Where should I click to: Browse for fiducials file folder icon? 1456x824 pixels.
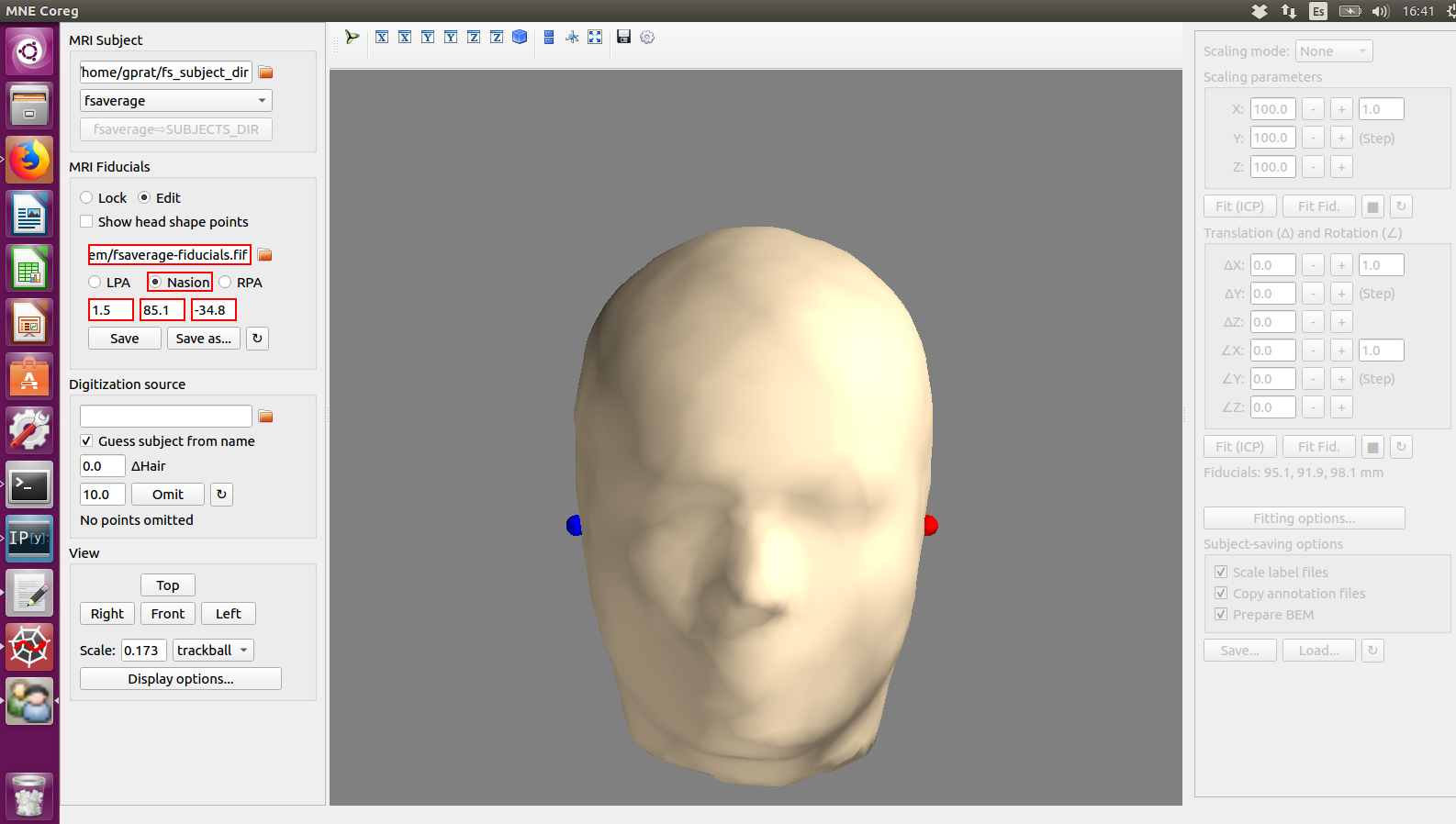tap(265, 255)
